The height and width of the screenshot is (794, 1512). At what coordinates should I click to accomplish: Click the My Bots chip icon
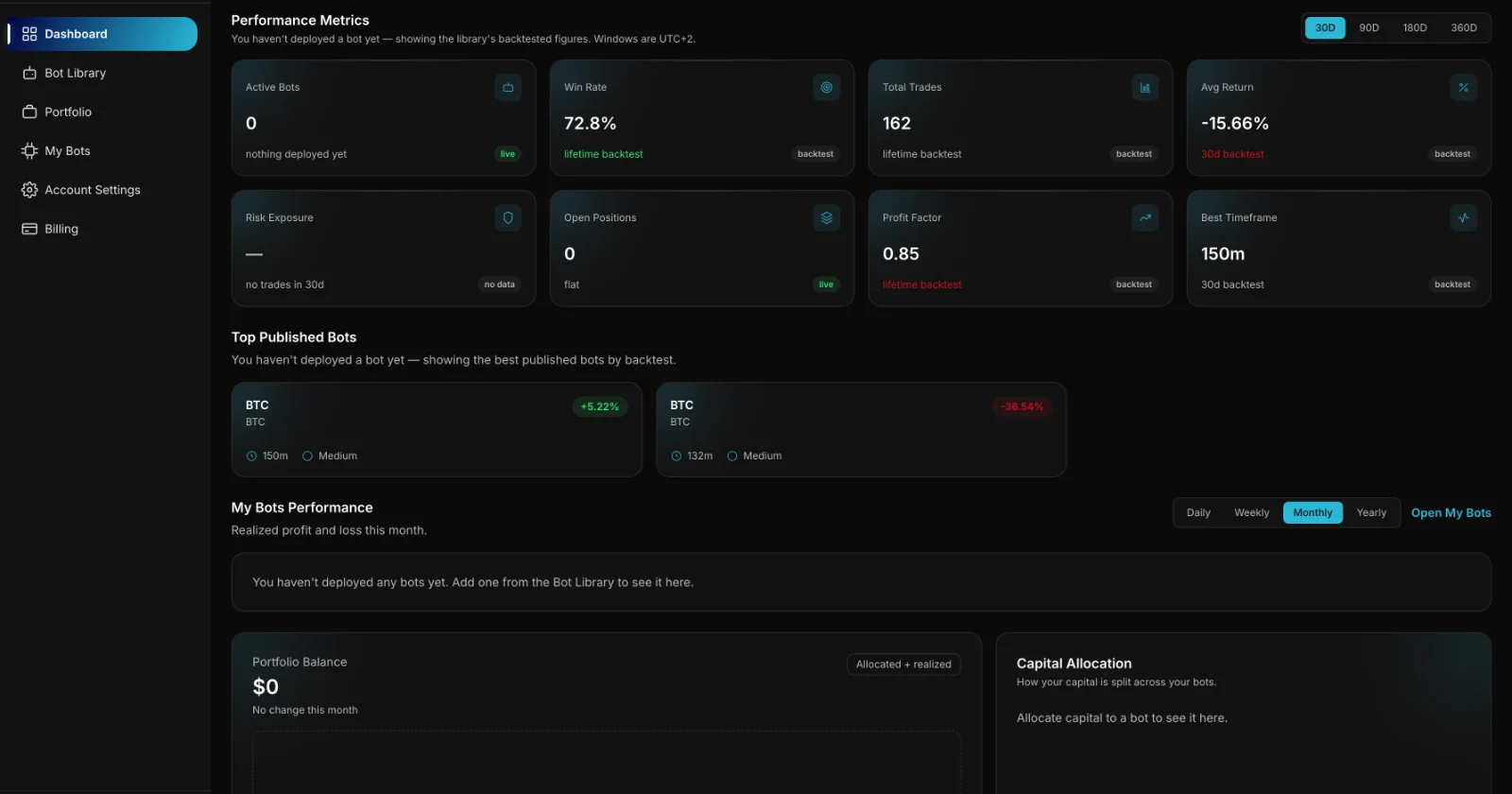tap(29, 150)
